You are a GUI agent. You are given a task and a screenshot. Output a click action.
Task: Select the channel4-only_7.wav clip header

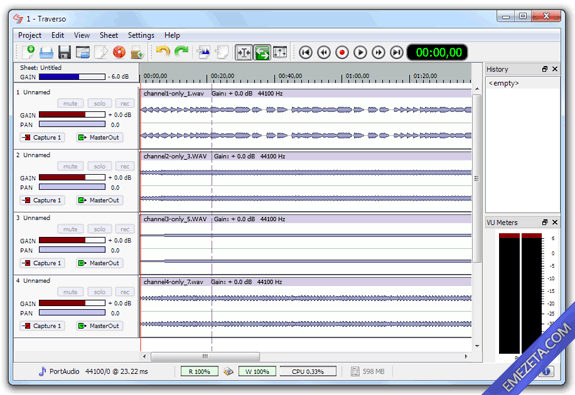coord(306,282)
